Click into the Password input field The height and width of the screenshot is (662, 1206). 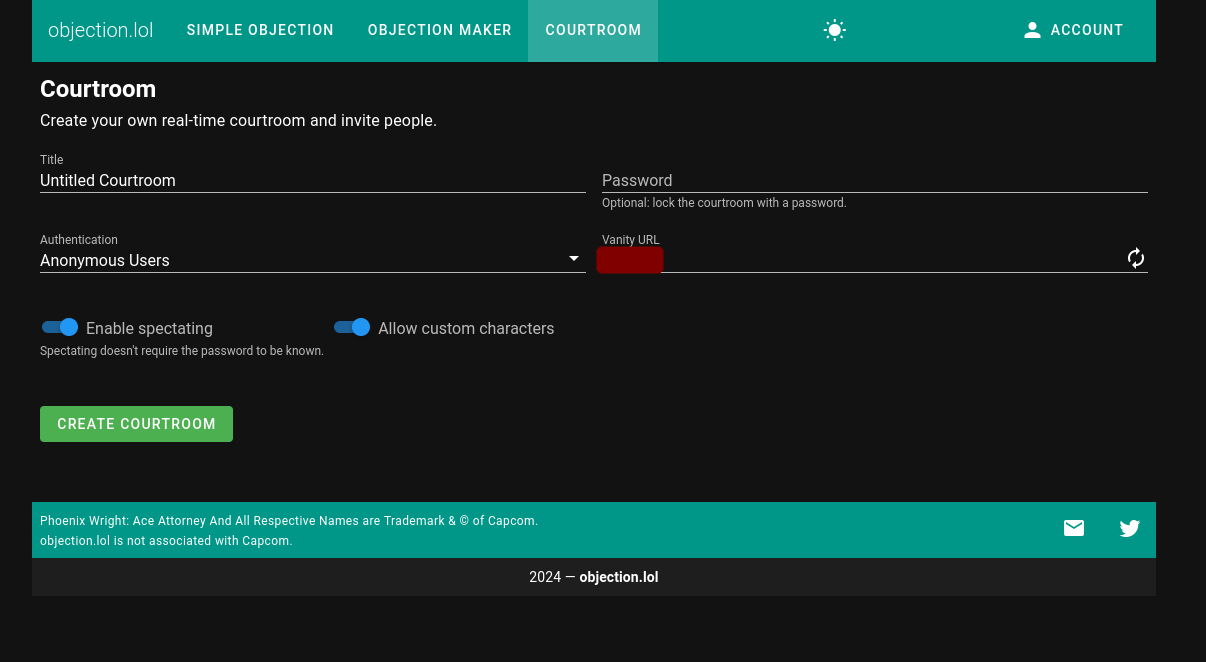point(874,180)
